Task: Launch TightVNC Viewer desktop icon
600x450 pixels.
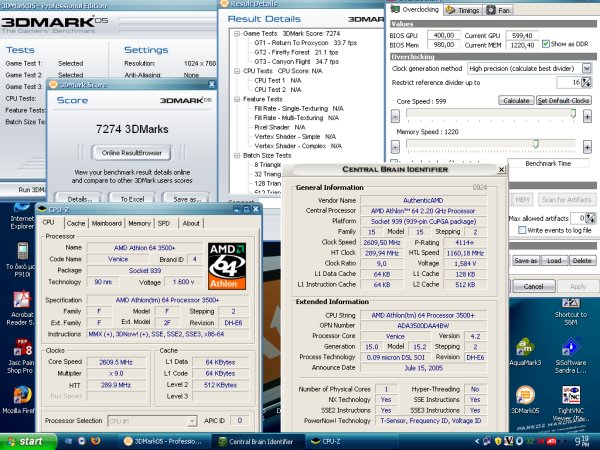Action: coord(571,404)
